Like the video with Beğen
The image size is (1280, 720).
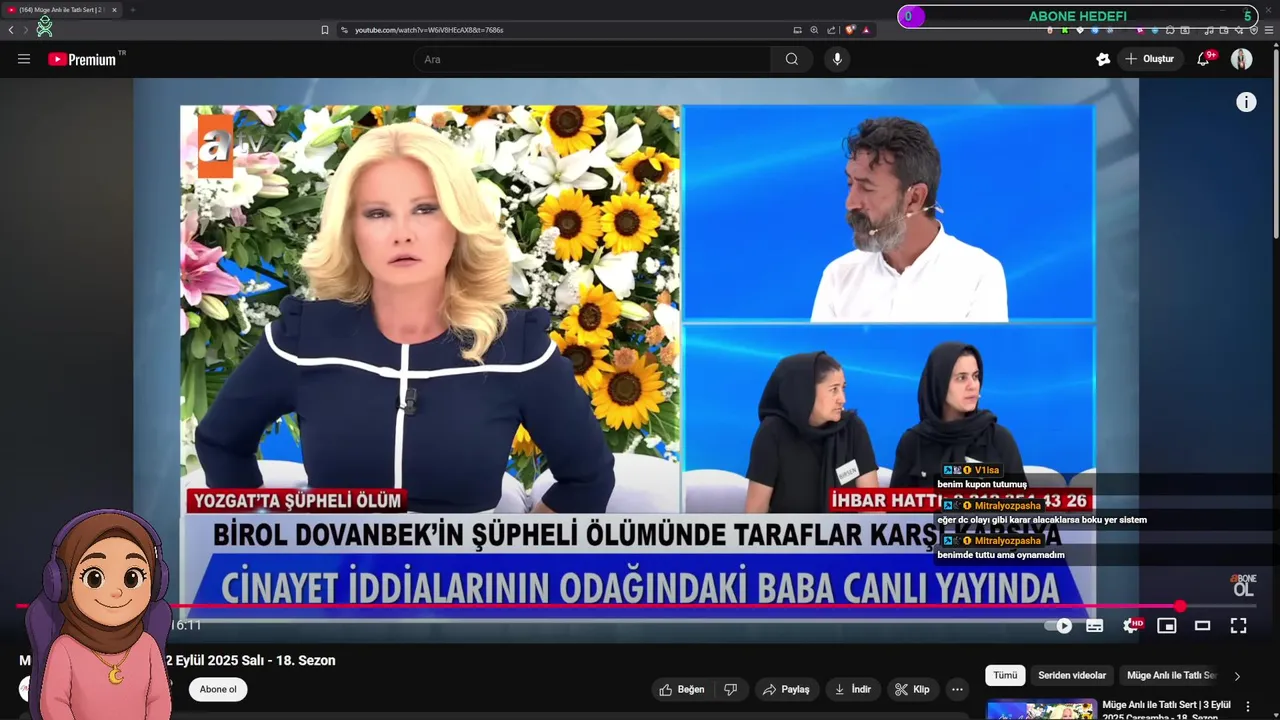point(682,689)
